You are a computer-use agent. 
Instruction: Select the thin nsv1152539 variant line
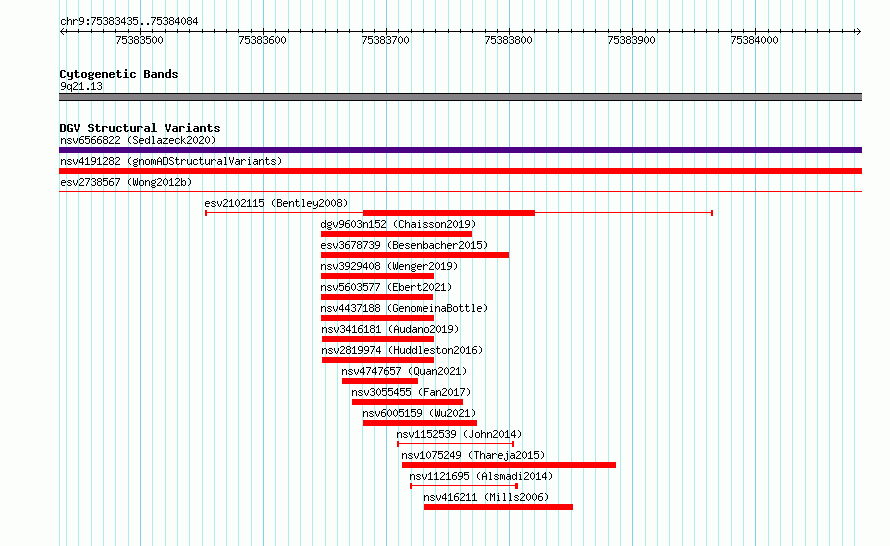click(456, 444)
